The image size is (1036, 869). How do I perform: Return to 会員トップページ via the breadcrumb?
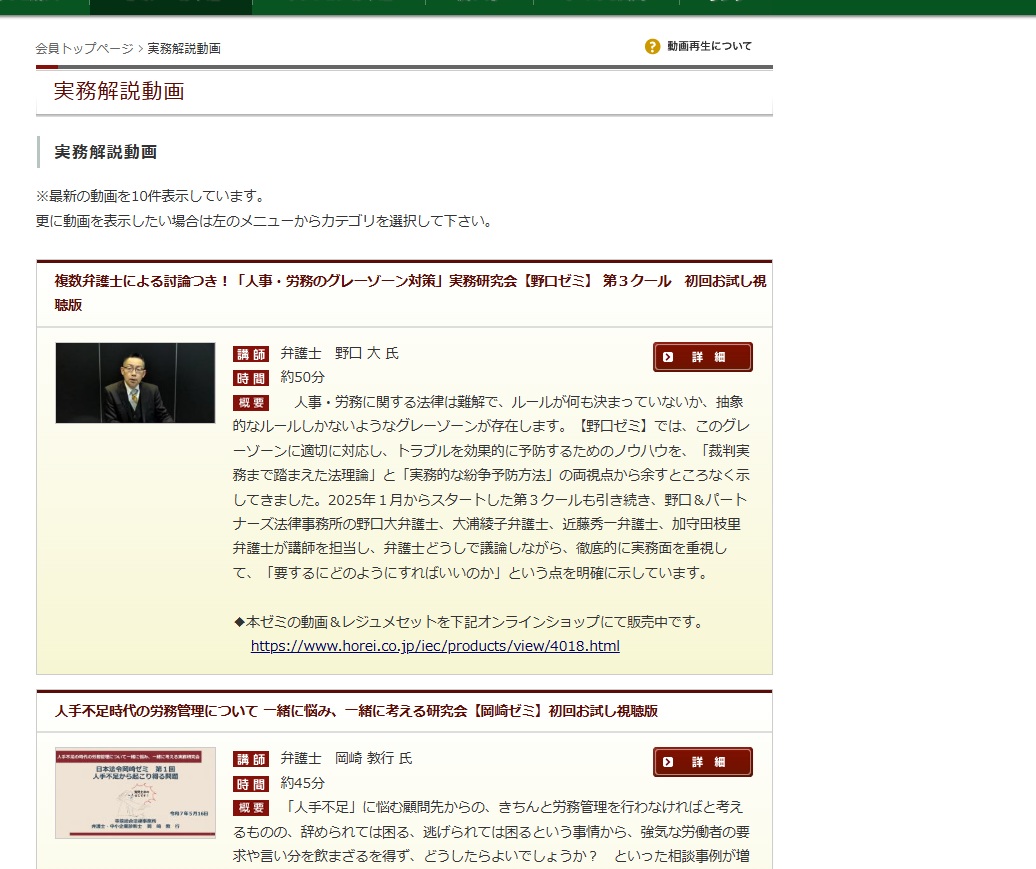coord(84,45)
